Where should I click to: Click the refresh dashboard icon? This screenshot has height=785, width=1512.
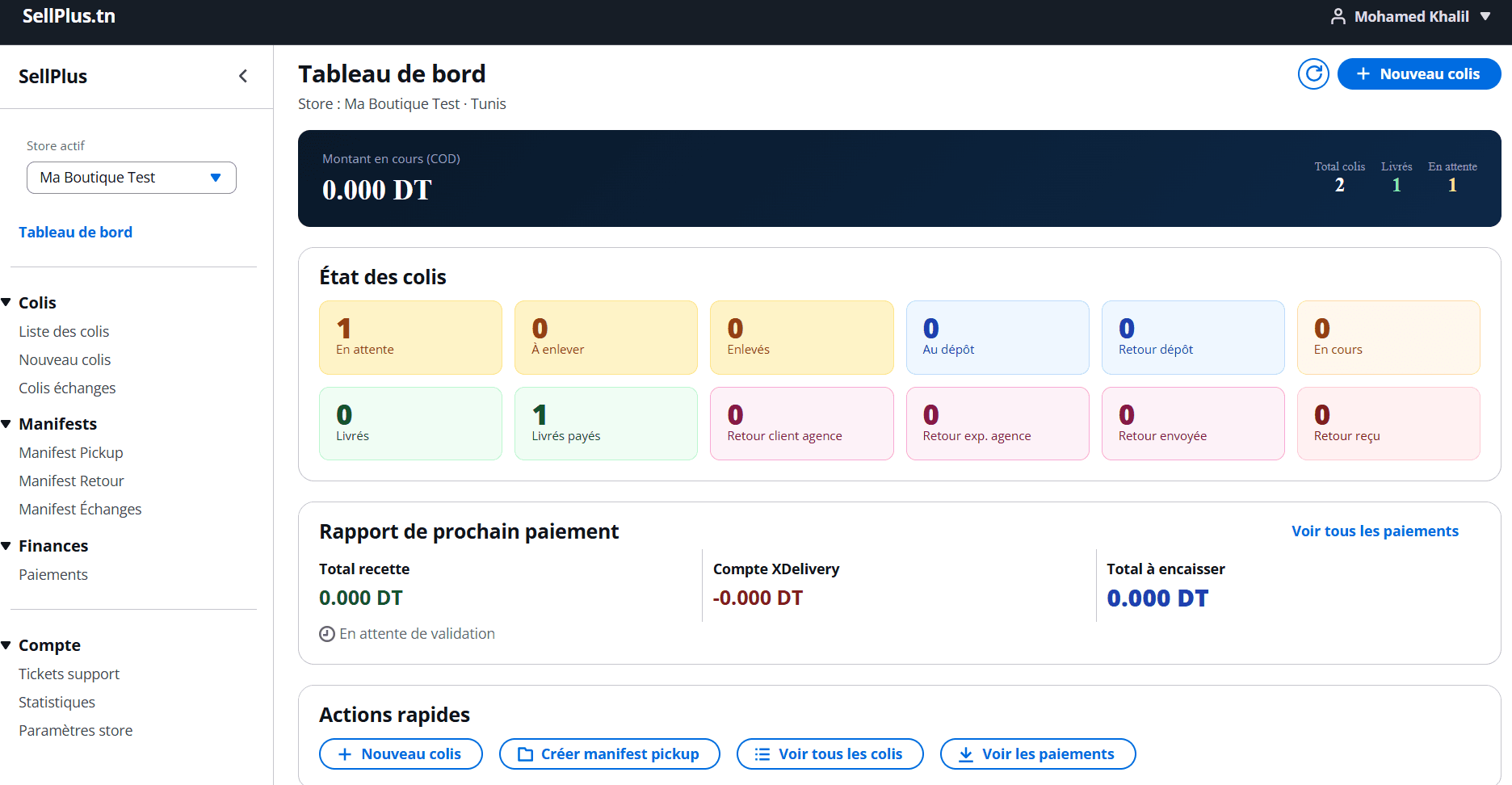(x=1313, y=74)
